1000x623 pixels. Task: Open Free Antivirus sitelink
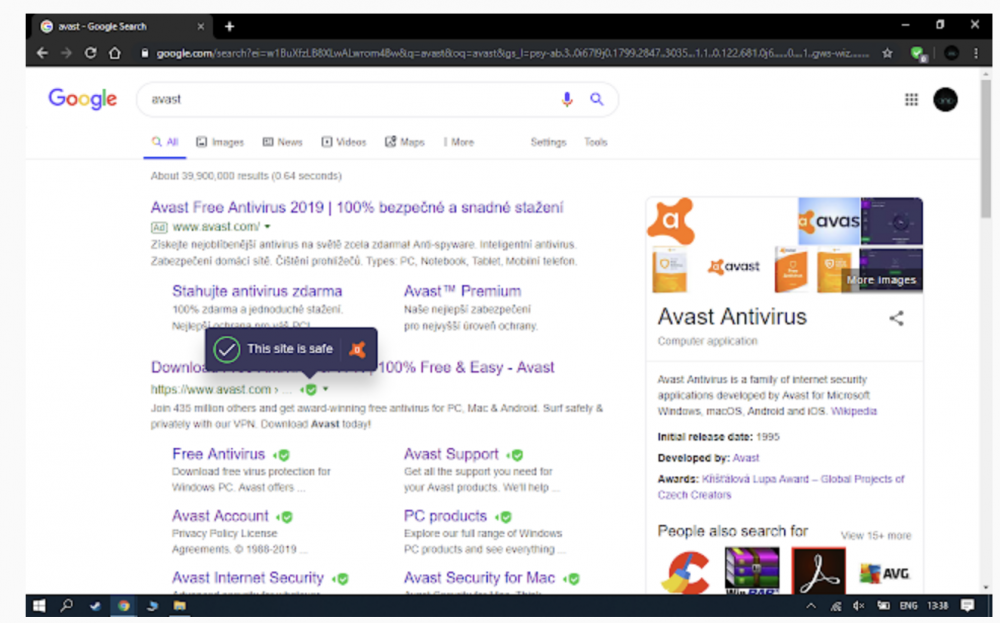point(218,454)
